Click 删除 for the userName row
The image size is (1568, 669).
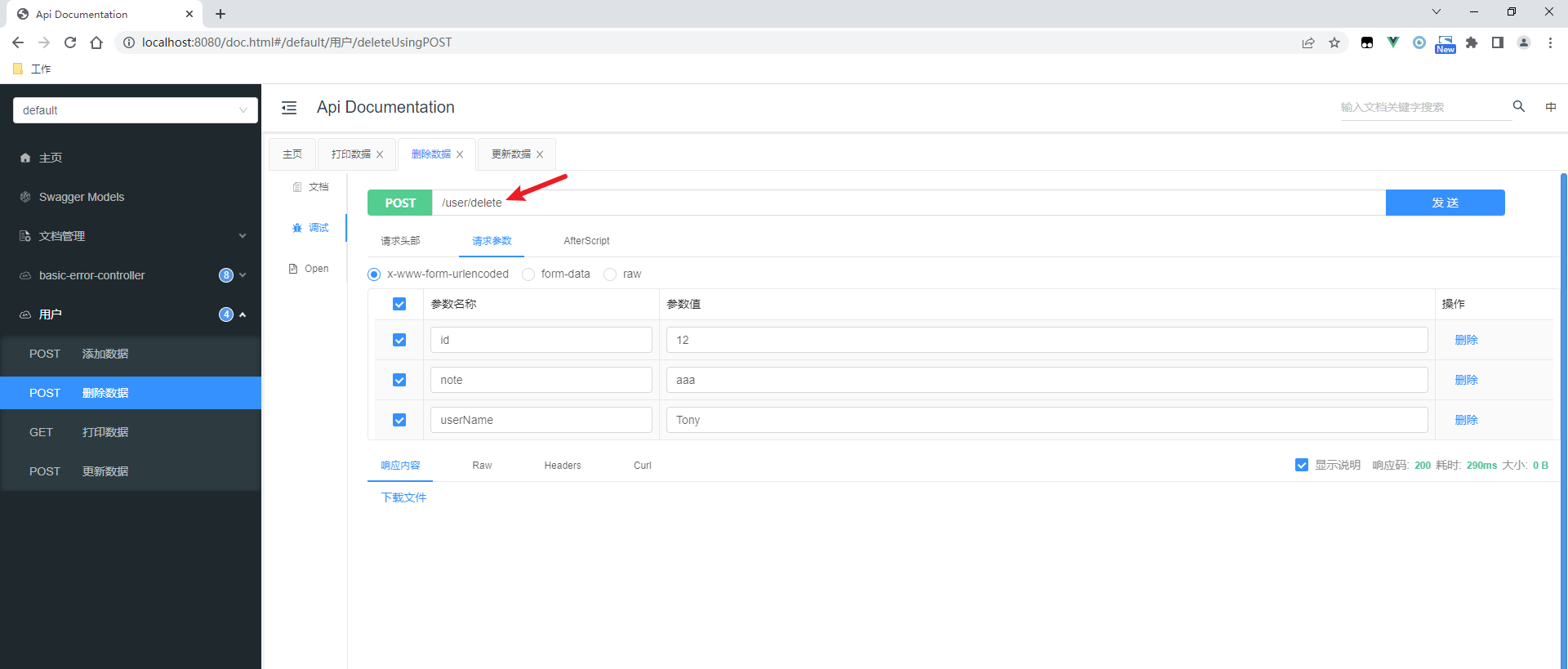[x=1467, y=420]
